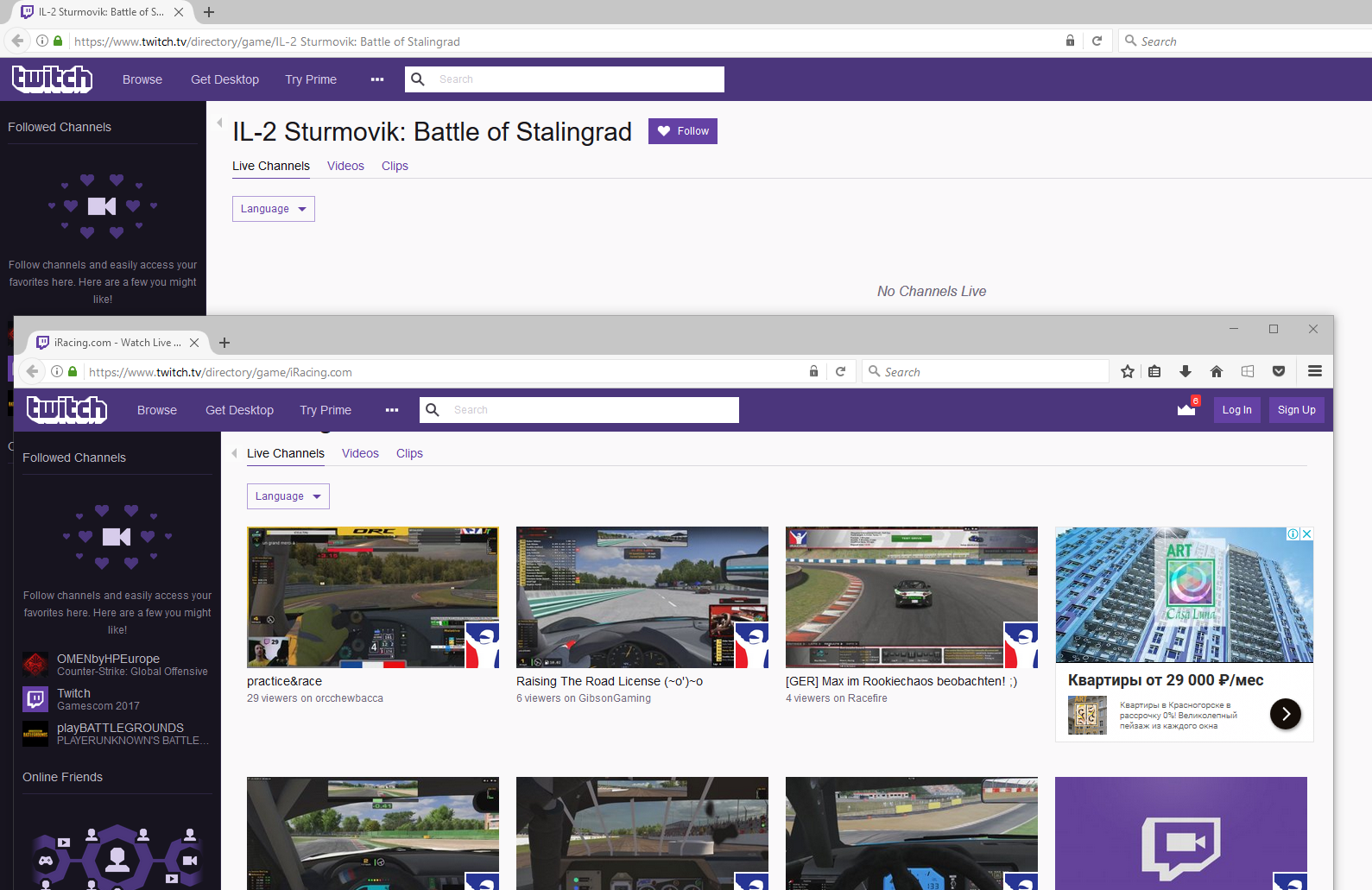Go to the Firefox home page icon
Screen dimensions: 1372x890
(x=1217, y=371)
